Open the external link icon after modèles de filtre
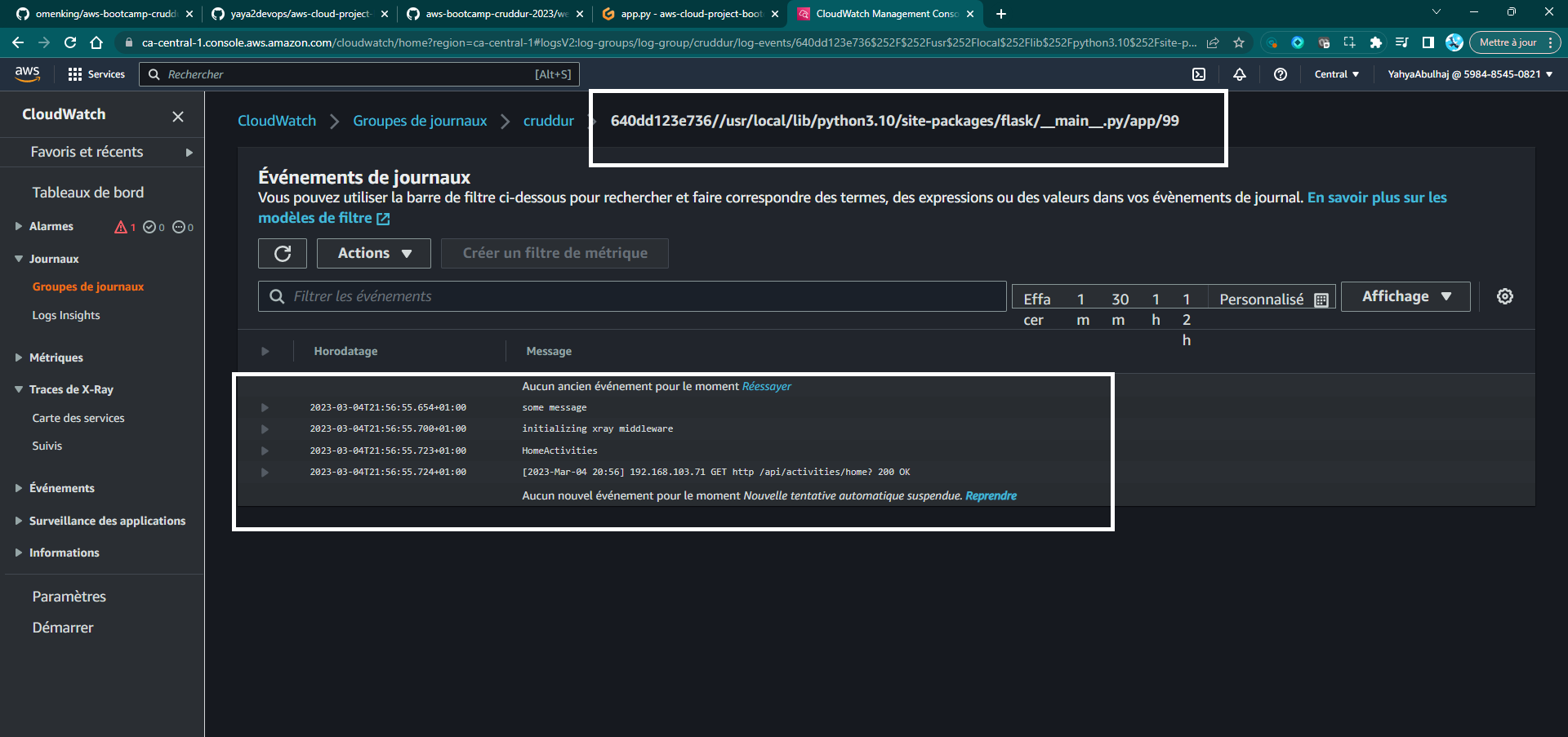The height and width of the screenshot is (737, 1568). (x=383, y=219)
